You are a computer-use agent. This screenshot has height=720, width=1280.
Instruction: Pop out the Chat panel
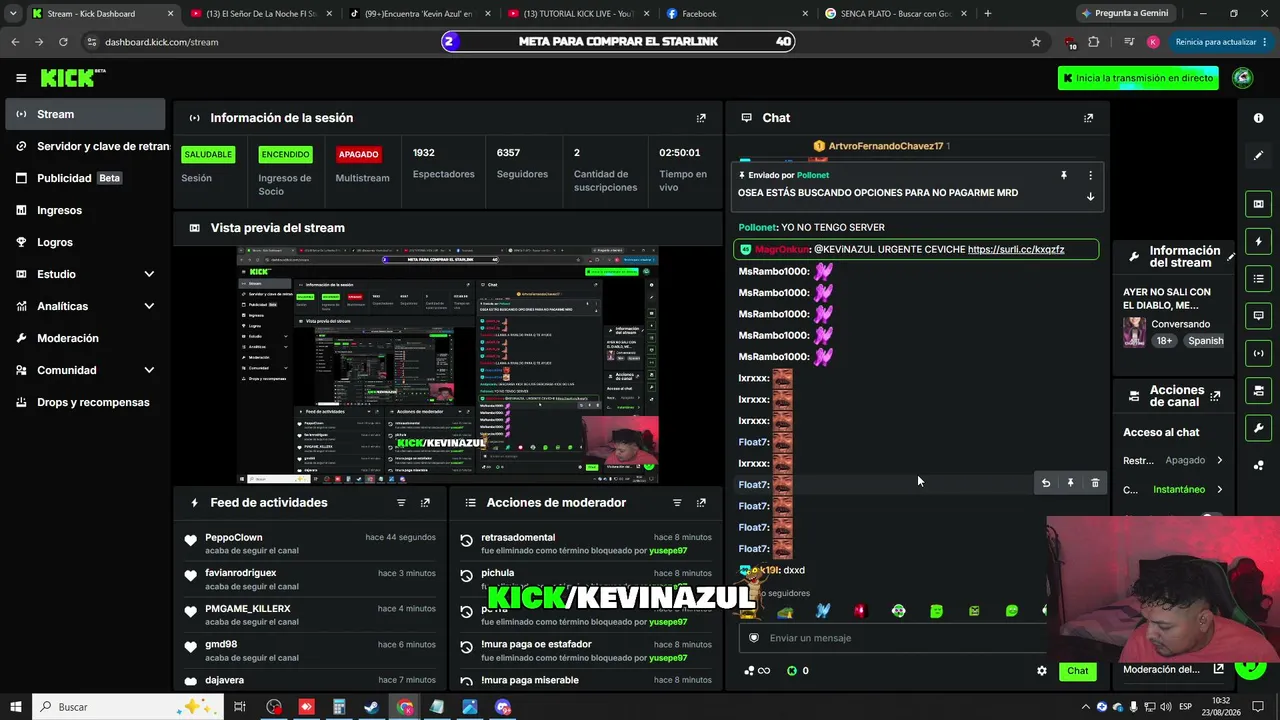[x=1089, y=118]
